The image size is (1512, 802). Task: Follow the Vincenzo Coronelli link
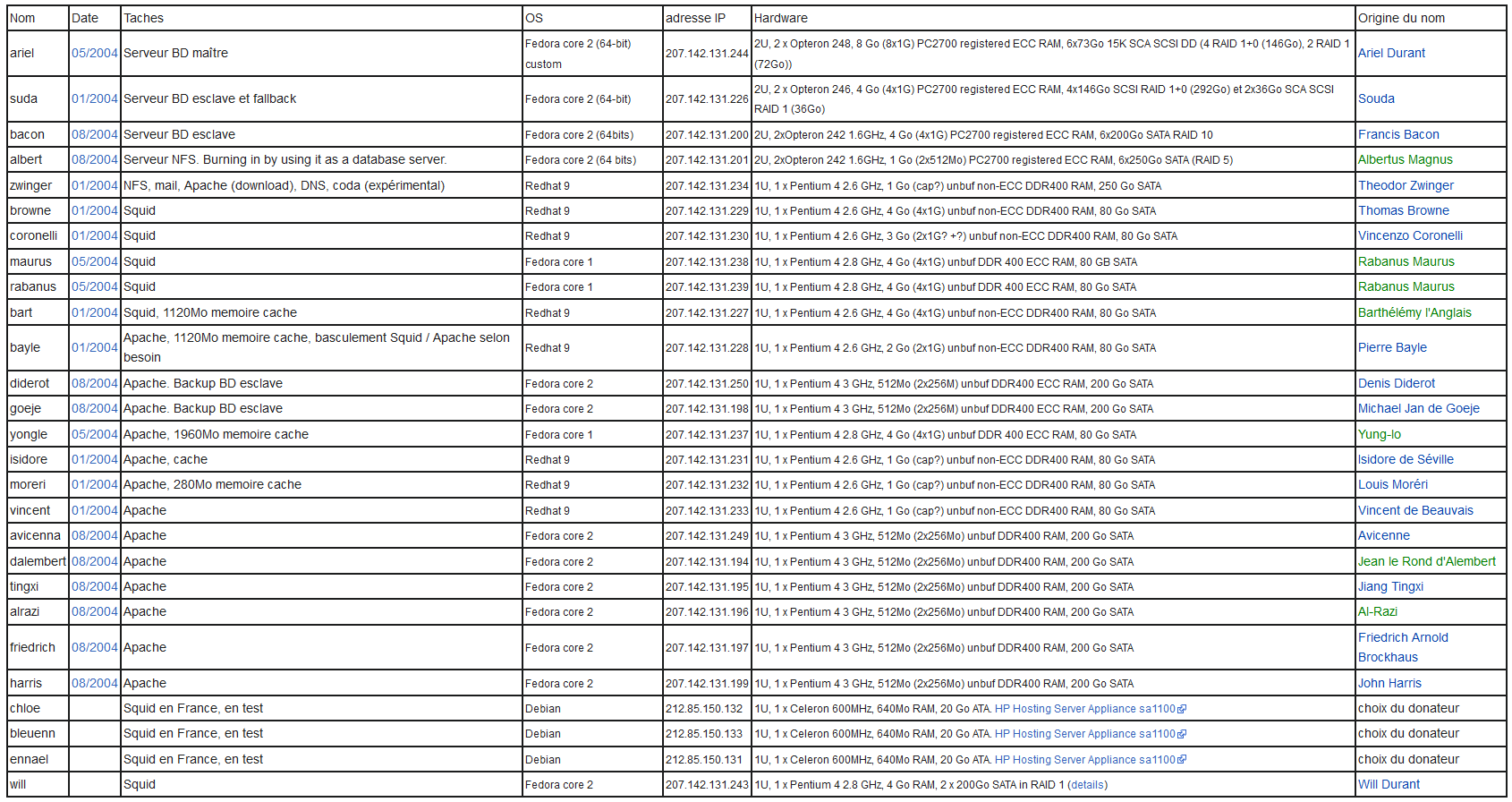[x=1410, y=235]
